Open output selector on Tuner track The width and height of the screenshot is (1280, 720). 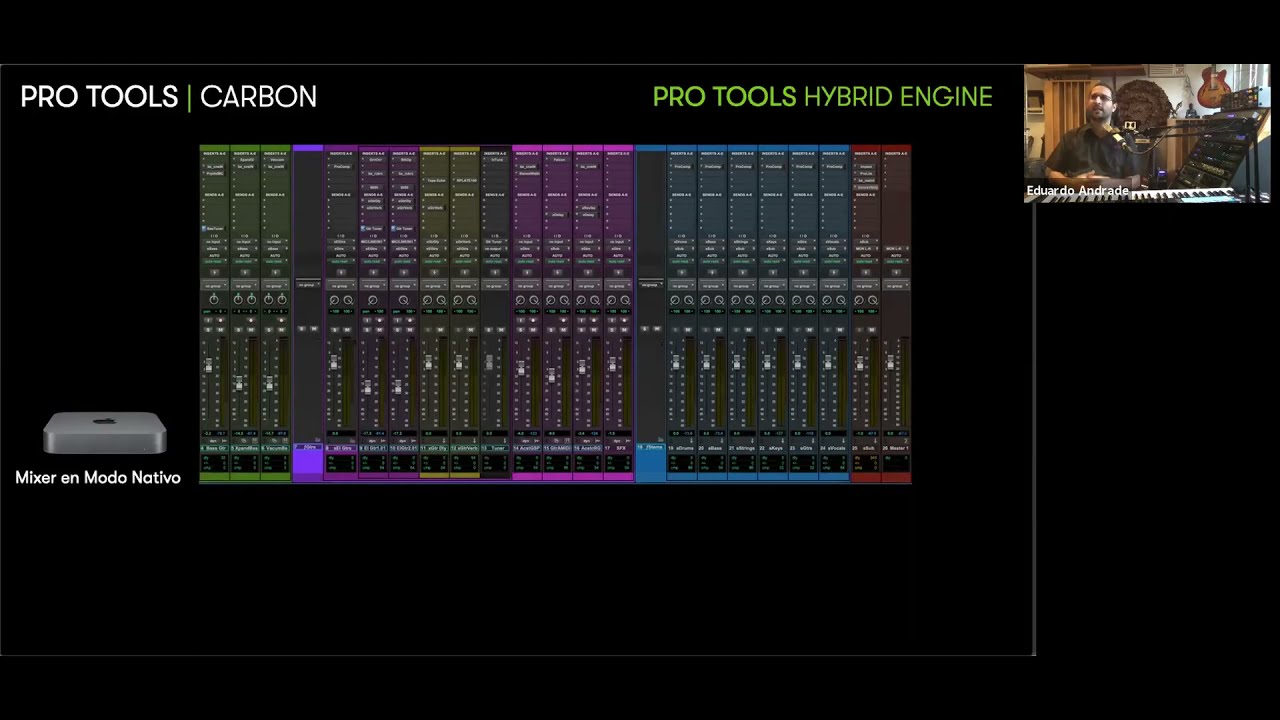pos(495,248)
